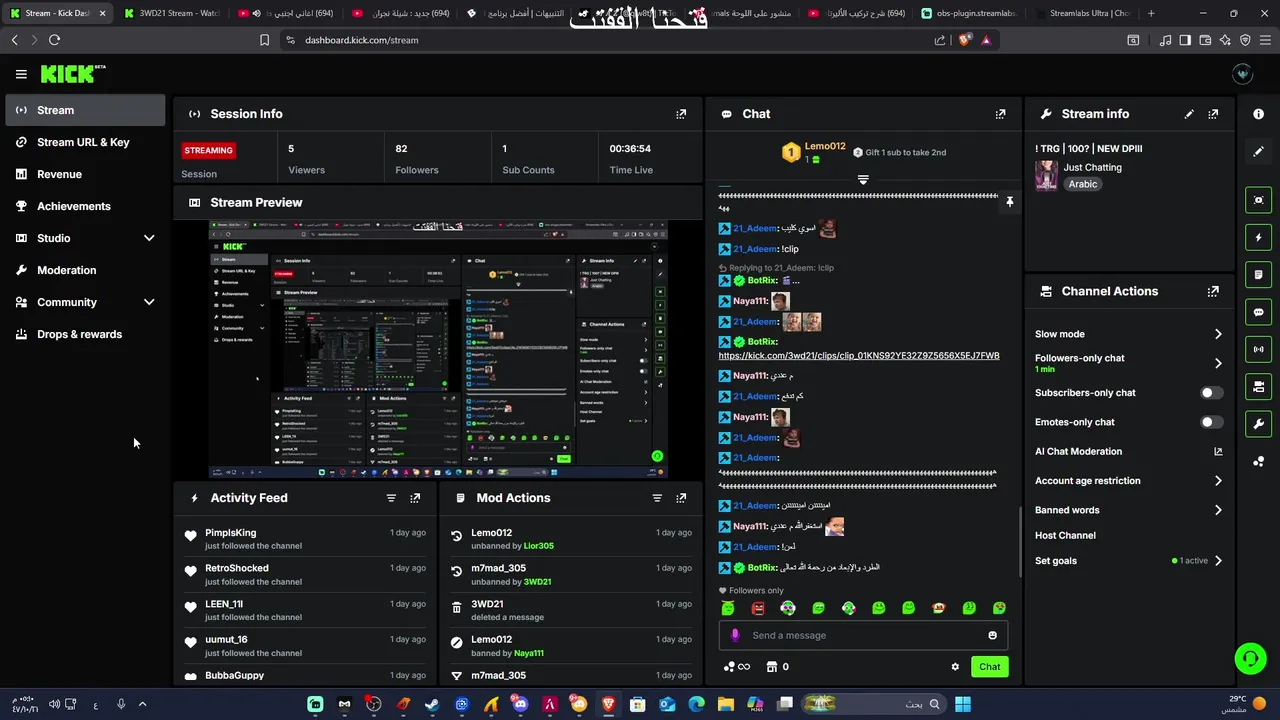Image resolution: width=1280 pixels, height=720 pixels.
Task: Click the Stream Preview thumbnail
Action: [x=438, y=349]
